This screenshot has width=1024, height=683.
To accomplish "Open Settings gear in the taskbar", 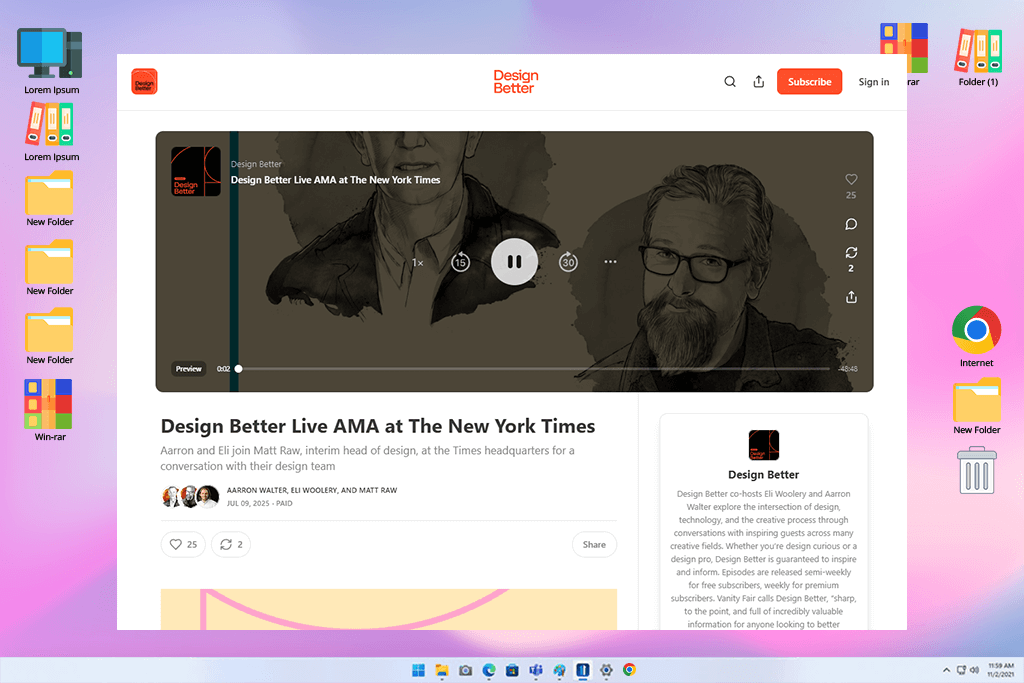I will (x=606, y=670).
